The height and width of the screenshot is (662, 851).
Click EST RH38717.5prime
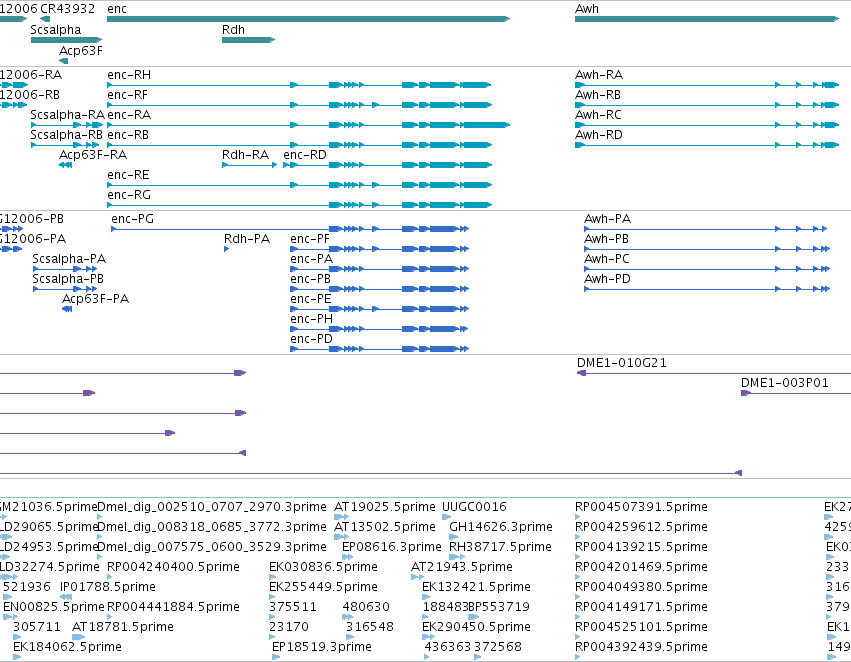point(500,547)
